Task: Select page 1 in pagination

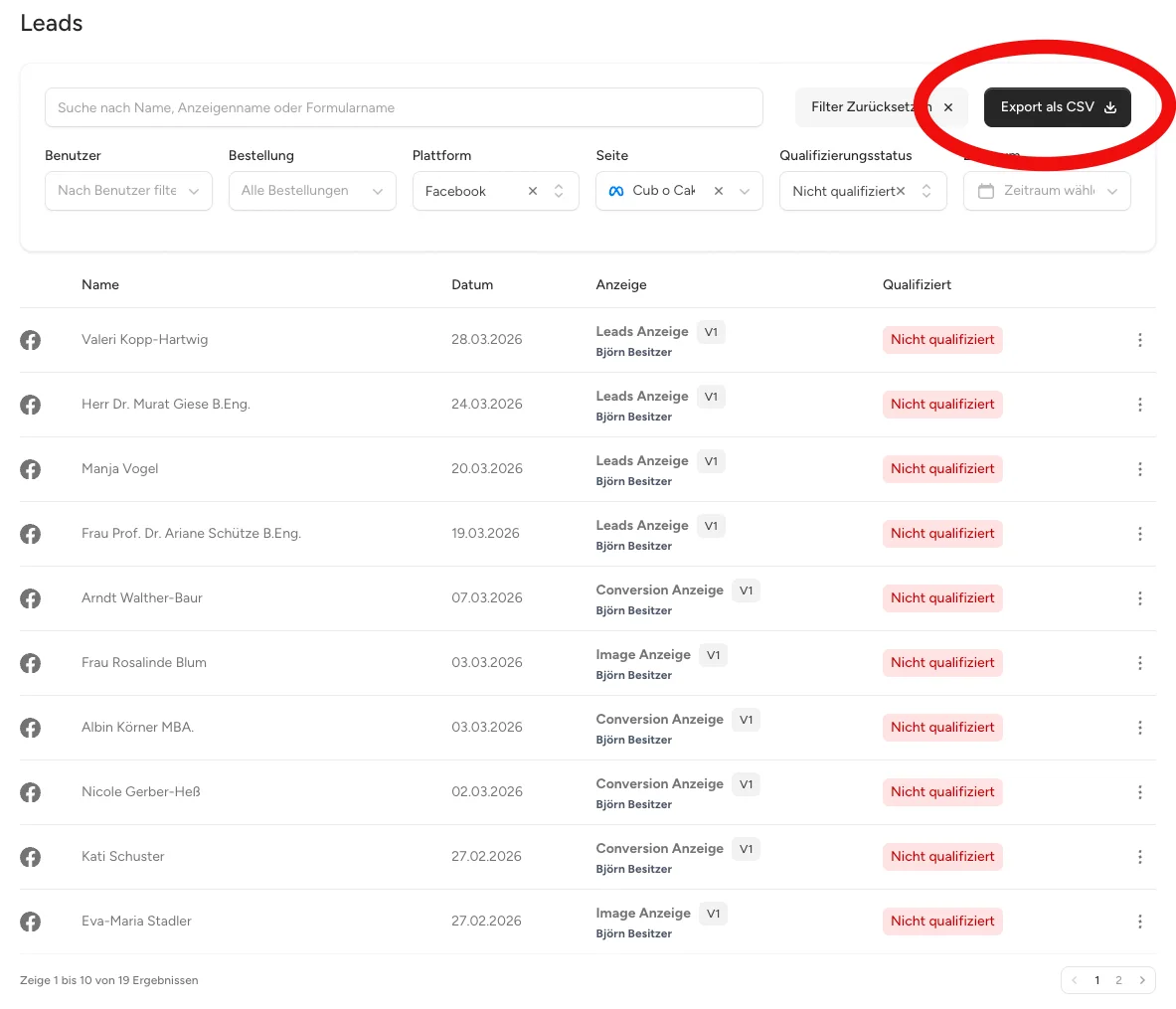Action: tap(1096, 980)
